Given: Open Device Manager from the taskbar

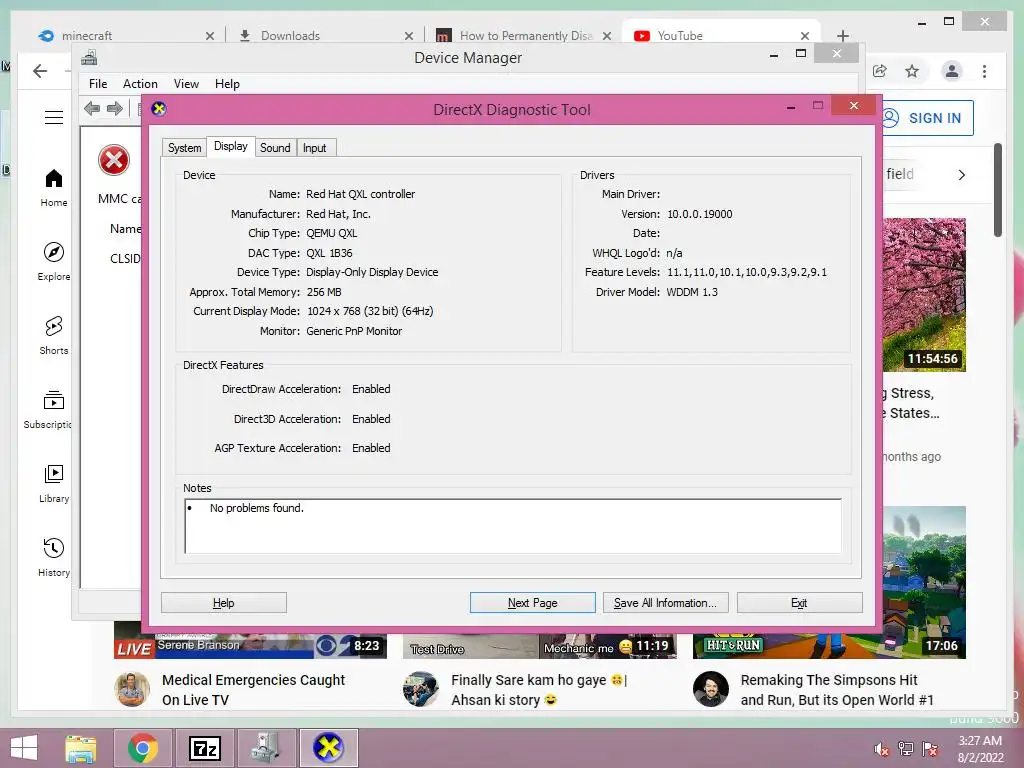Looking at the screenshot, I should click(x=266, y=748).
